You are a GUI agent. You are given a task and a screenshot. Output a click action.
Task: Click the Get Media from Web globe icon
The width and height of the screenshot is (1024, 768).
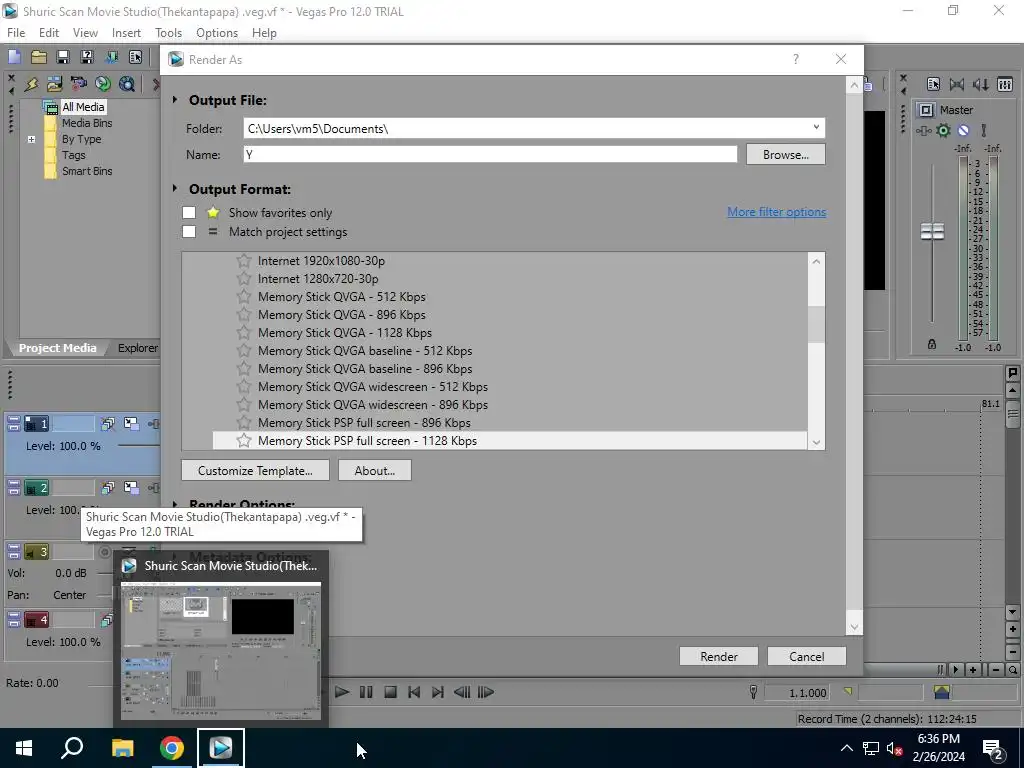[127, 84]
